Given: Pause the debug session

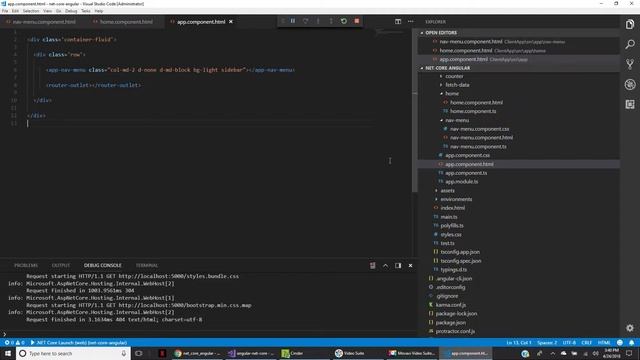Looking at the screenshot, I should tap(293, 21).
